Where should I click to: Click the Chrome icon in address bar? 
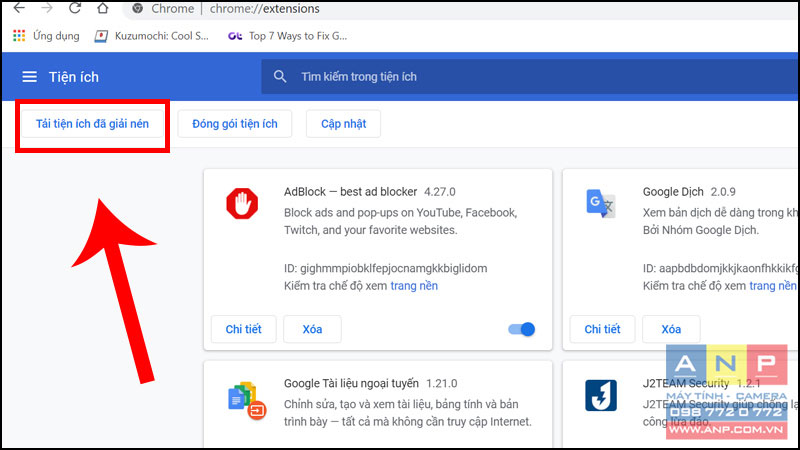(138, 9)
